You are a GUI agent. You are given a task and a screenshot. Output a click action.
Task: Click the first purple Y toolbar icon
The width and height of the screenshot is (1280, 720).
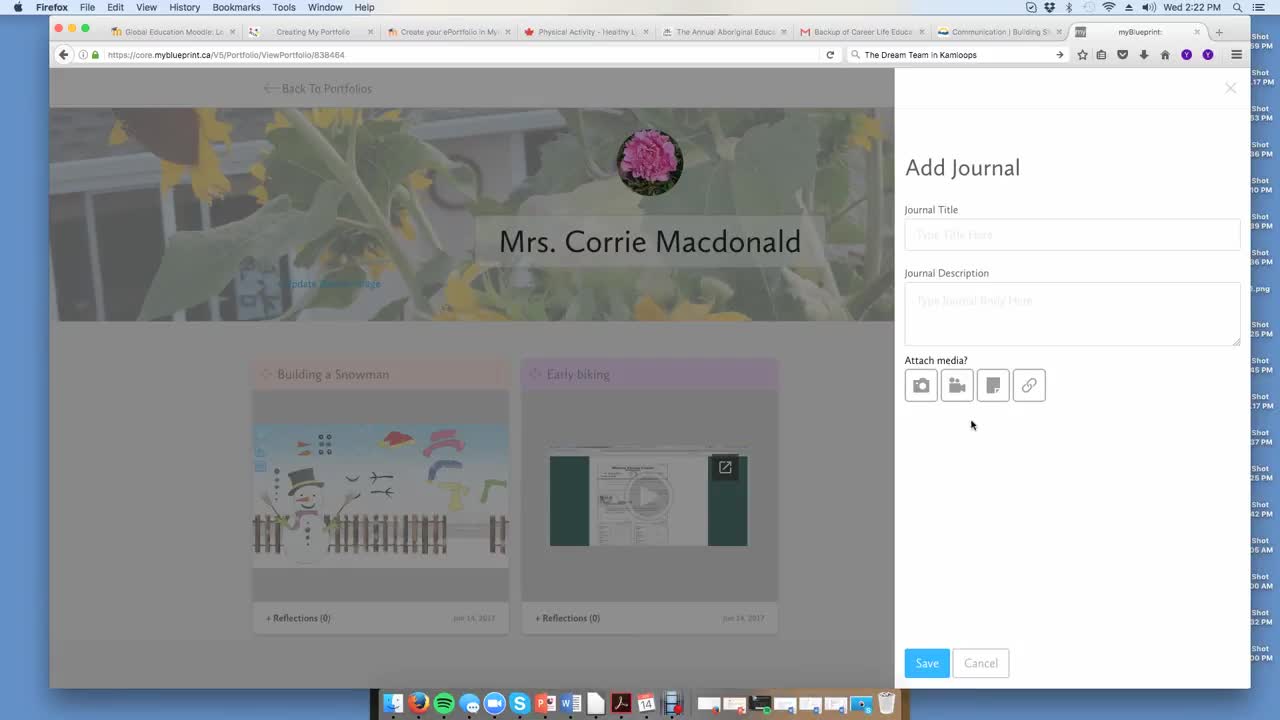coord(1186,55)
